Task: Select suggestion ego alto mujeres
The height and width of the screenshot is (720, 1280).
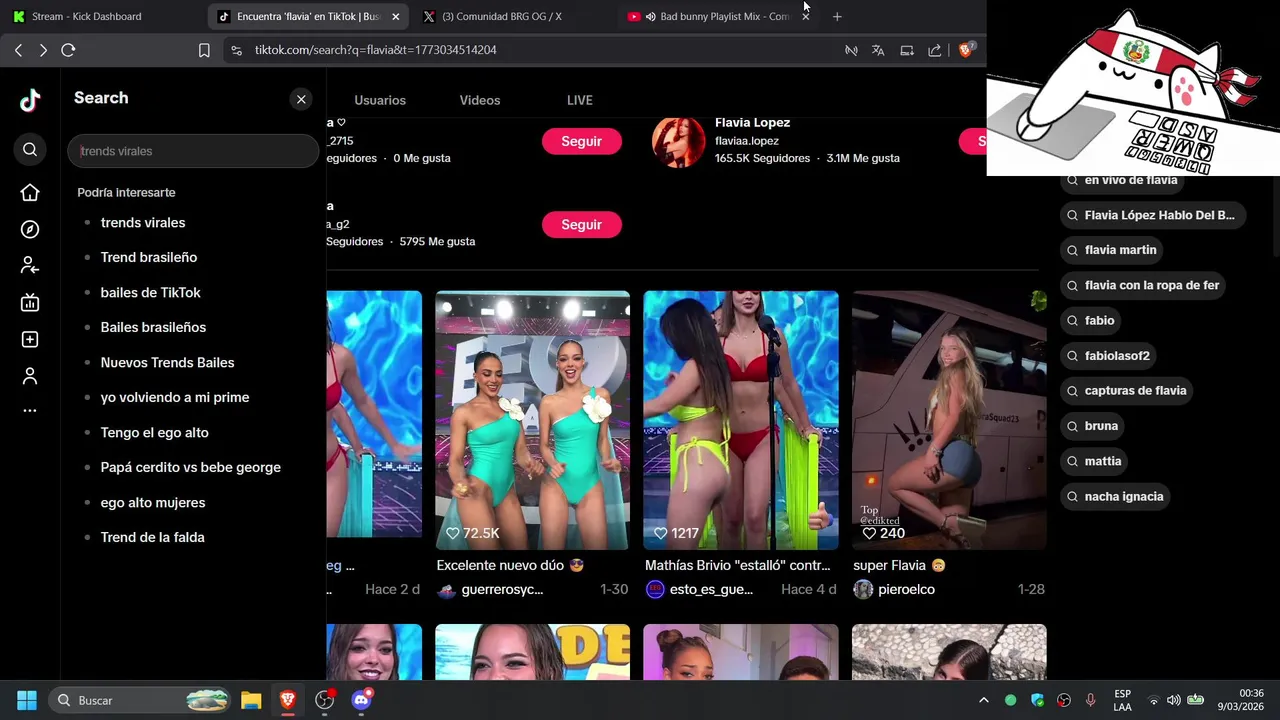Action: tap(153, 503)
